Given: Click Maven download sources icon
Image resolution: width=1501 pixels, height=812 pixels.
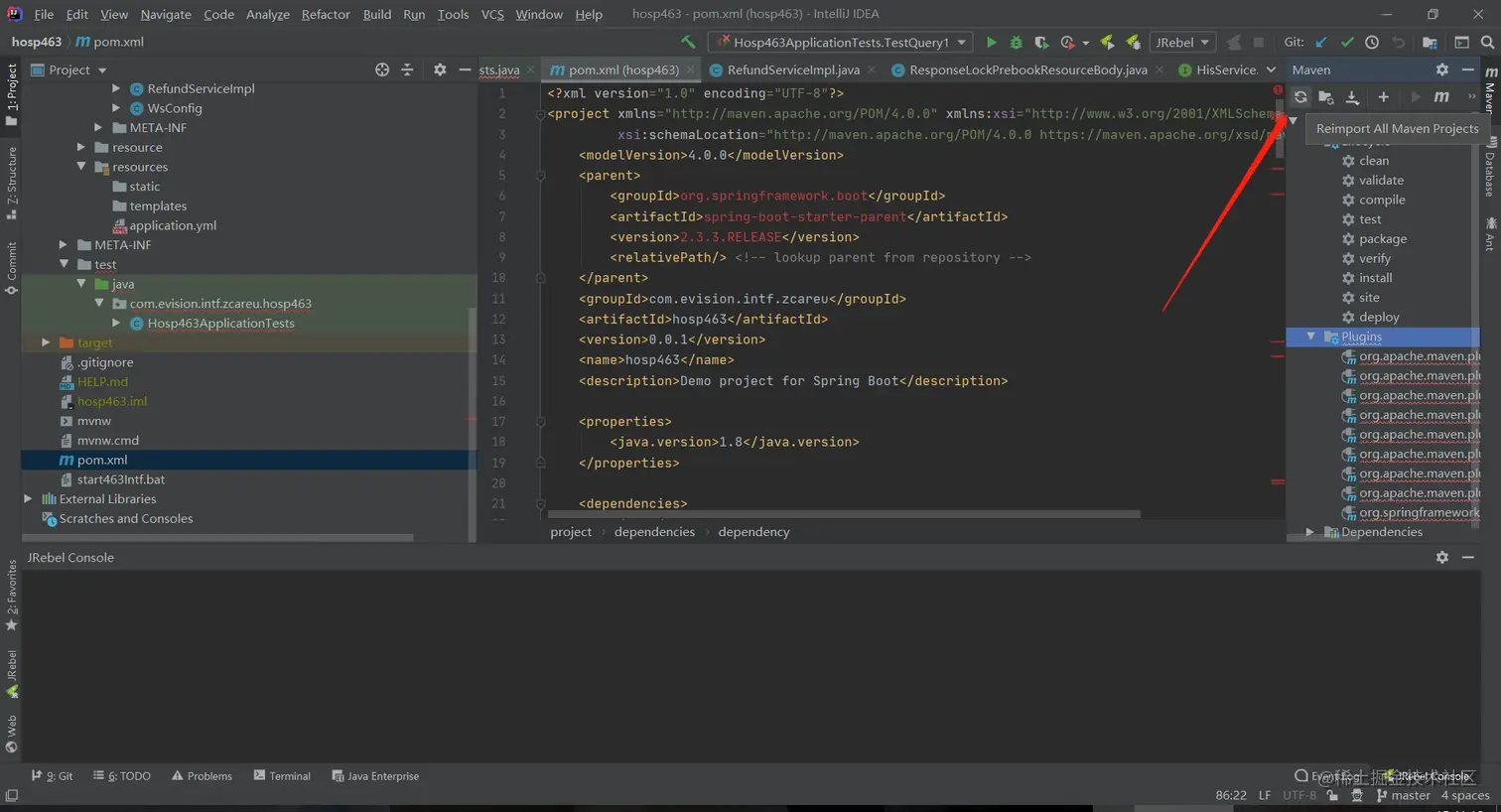Looking at the screenshot, I should point(1352,96).
